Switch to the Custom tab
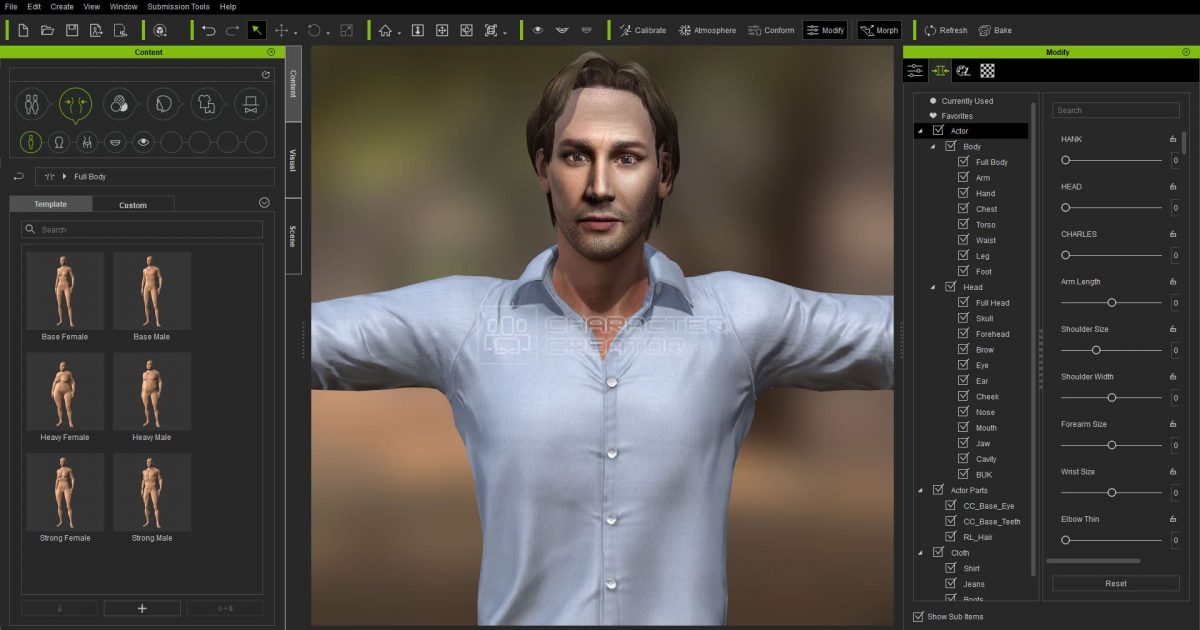 coord(133,205)
